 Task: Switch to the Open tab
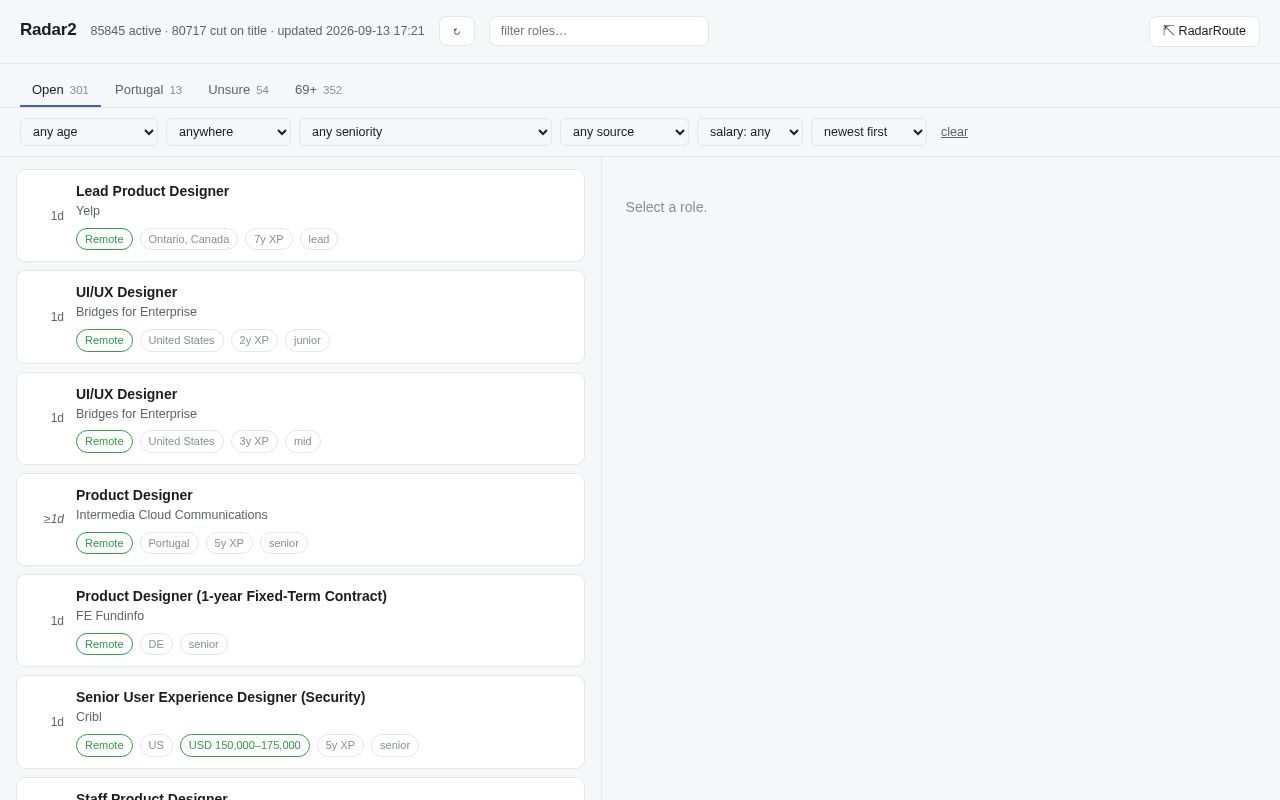tap(60, 90)
